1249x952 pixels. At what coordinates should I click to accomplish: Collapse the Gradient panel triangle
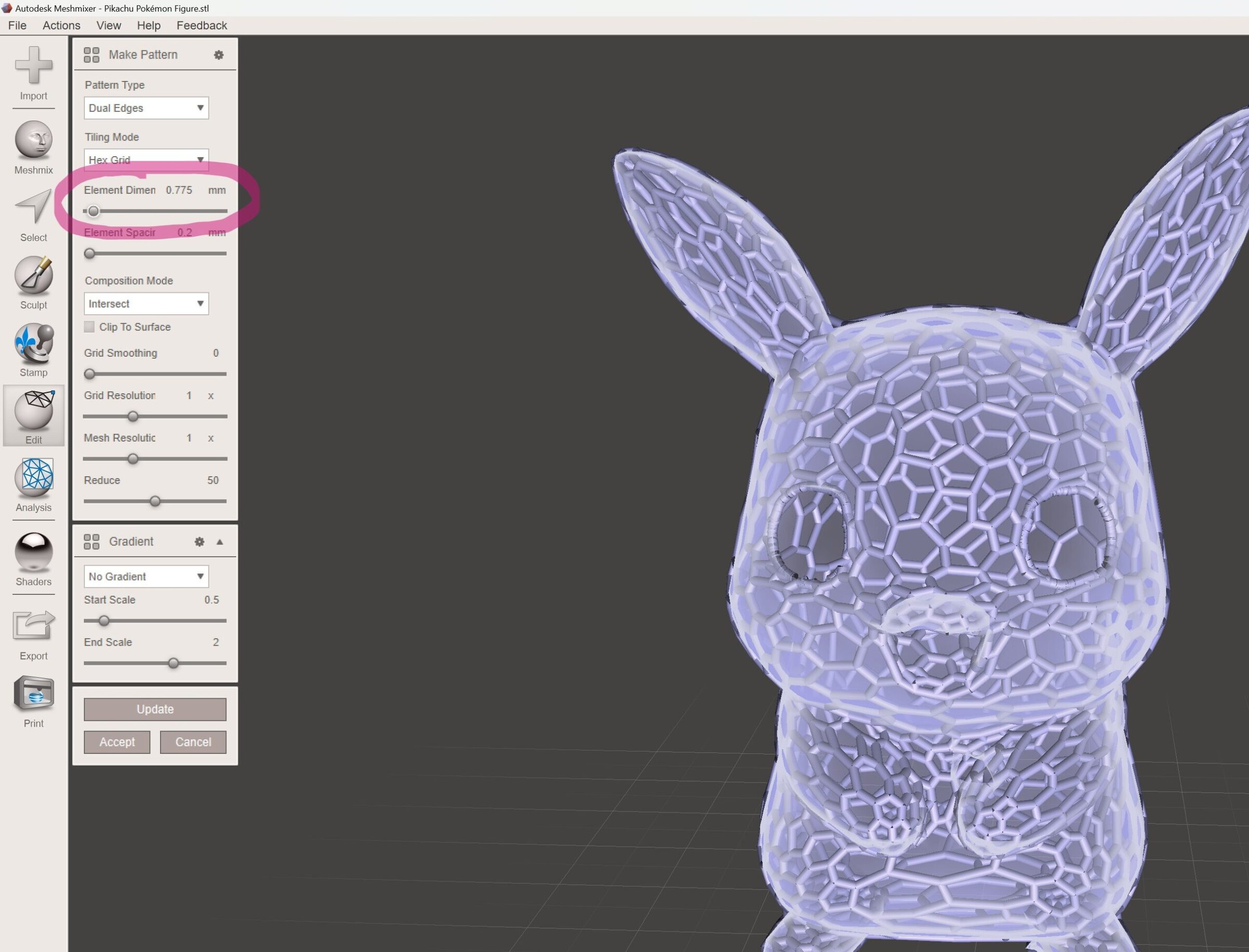point(220,542)
